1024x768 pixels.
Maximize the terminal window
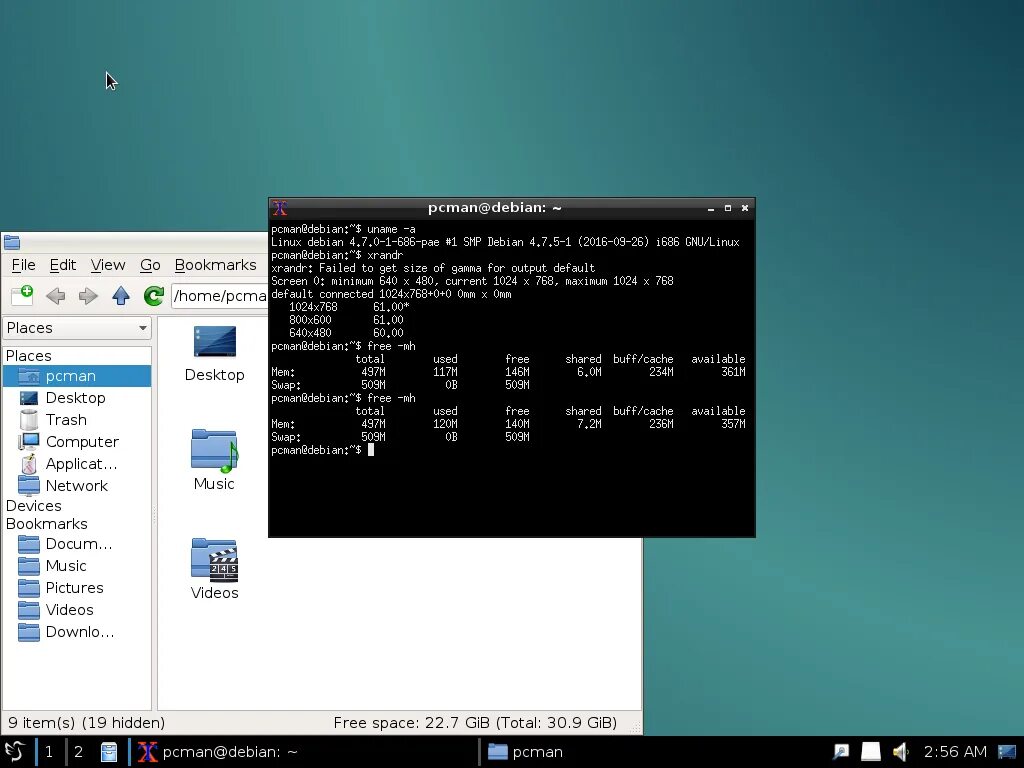(728, 208)
